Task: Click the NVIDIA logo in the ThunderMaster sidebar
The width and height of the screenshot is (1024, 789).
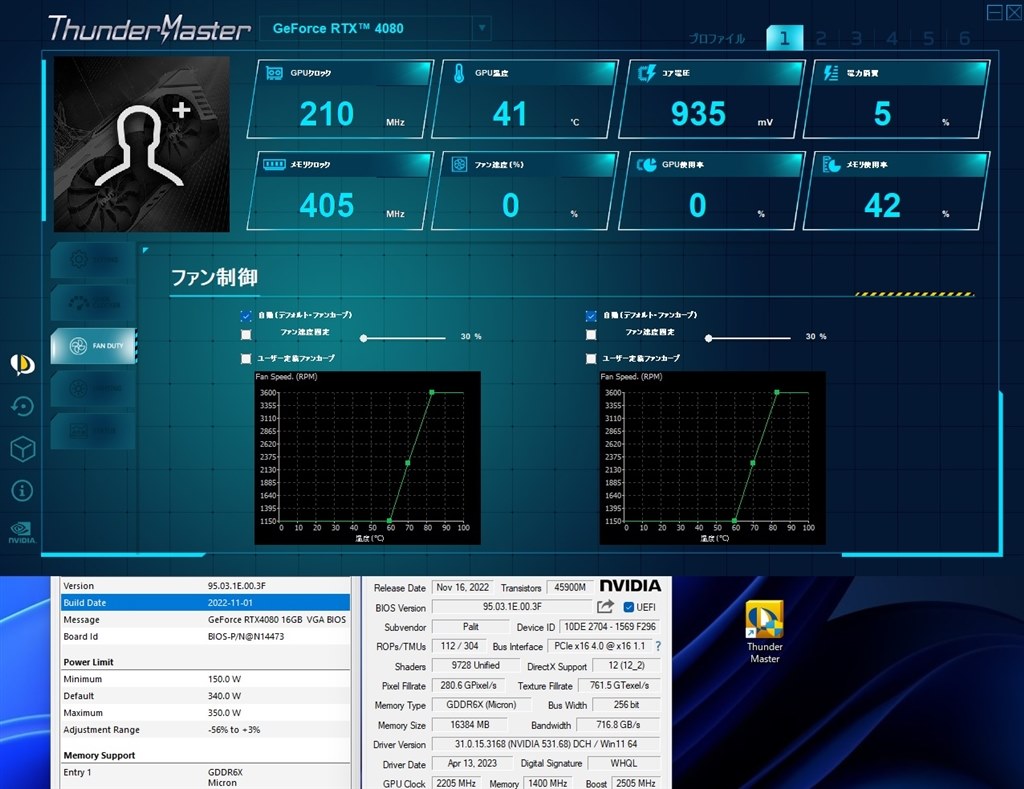Action: tap(22, 532)
